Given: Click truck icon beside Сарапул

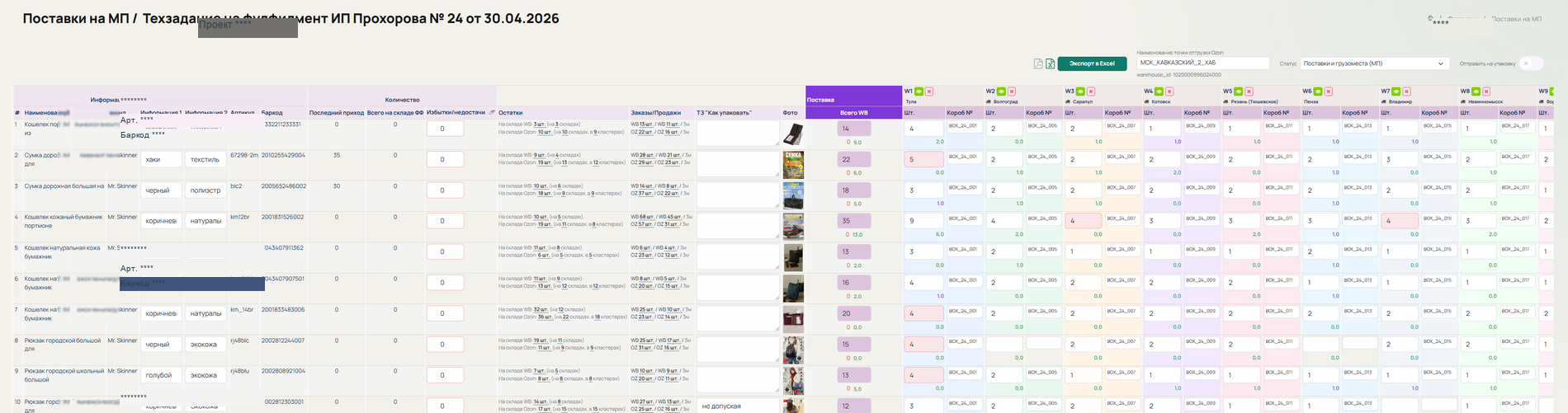Looking at the screenshot, I should tap(1069, 102).
